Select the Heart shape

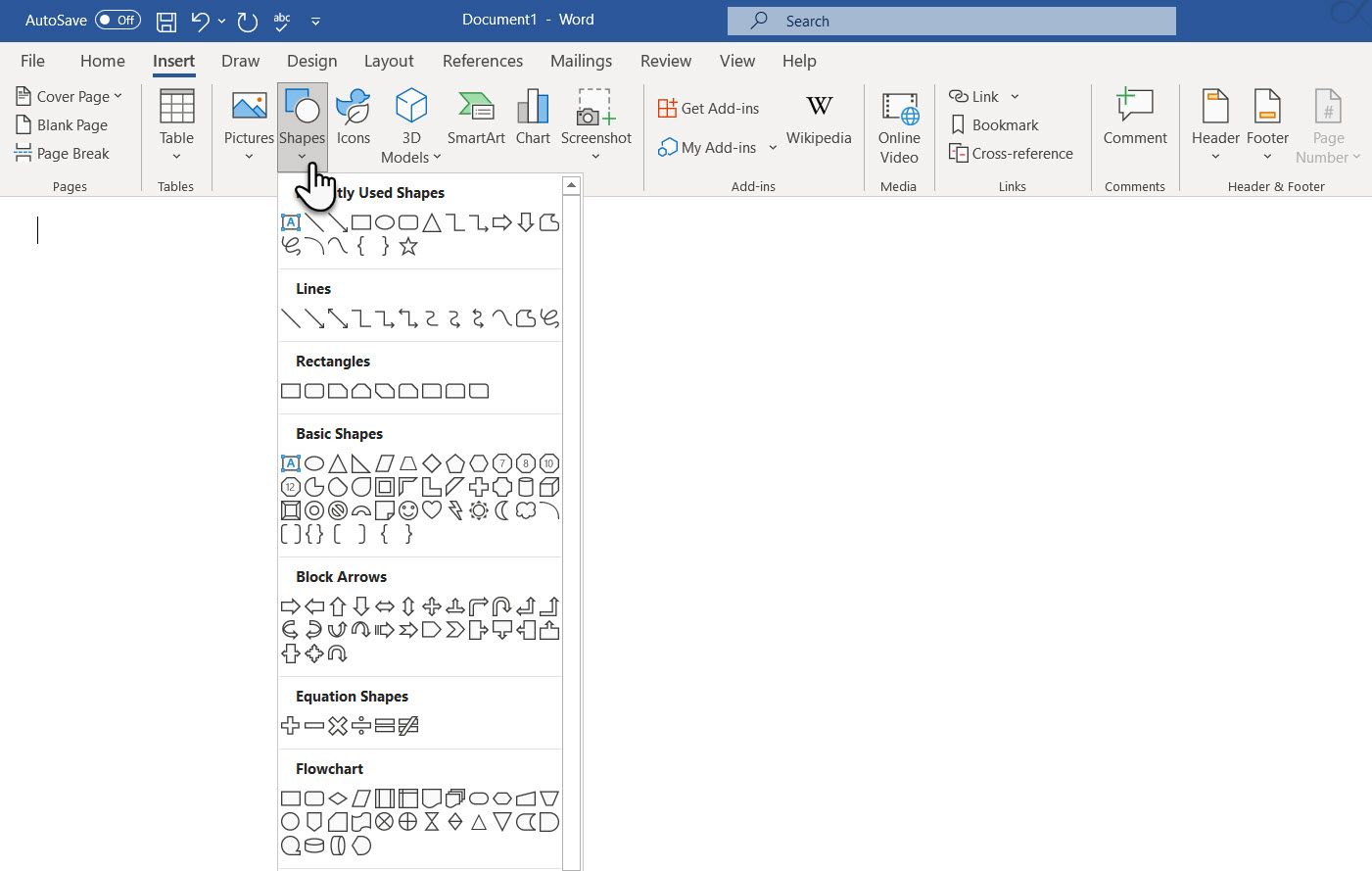point(433,509)
